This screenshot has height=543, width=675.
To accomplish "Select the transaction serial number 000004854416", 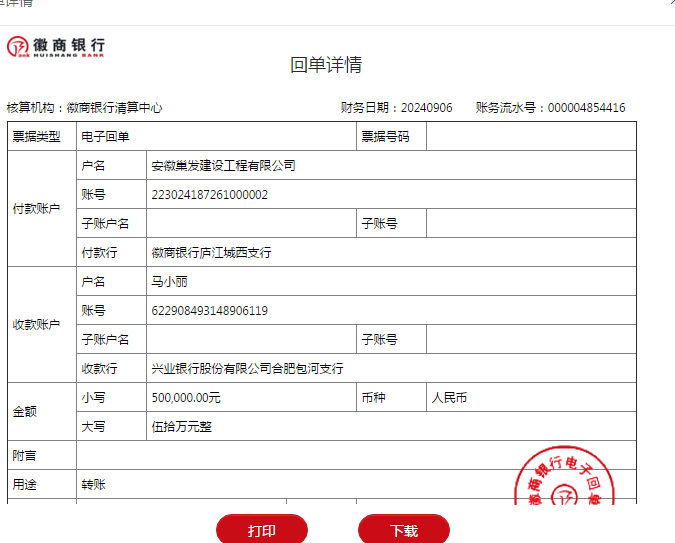I will (x=585, y=108).
